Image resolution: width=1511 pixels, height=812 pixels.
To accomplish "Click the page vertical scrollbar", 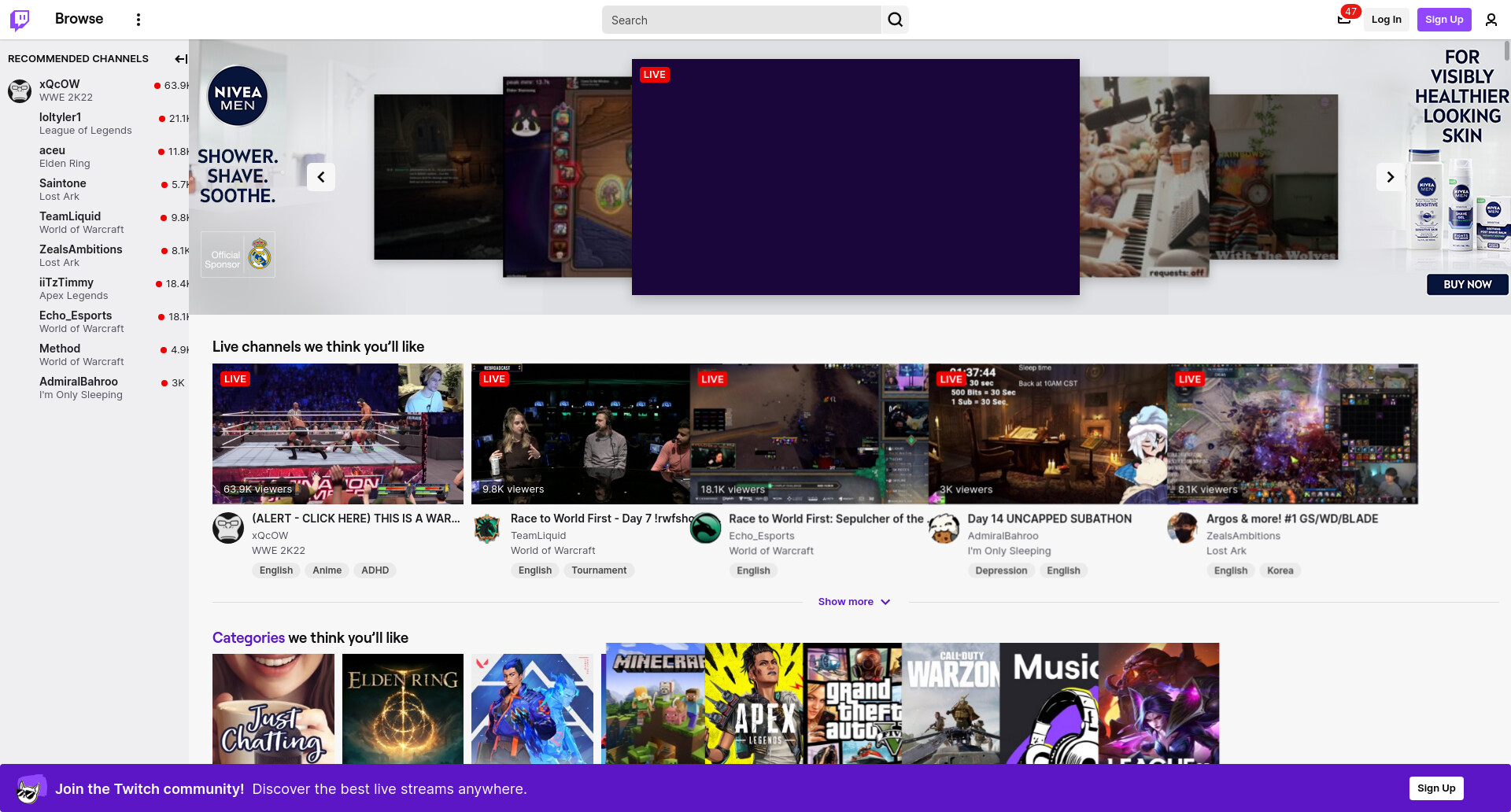I will (x=1506, y=51).
